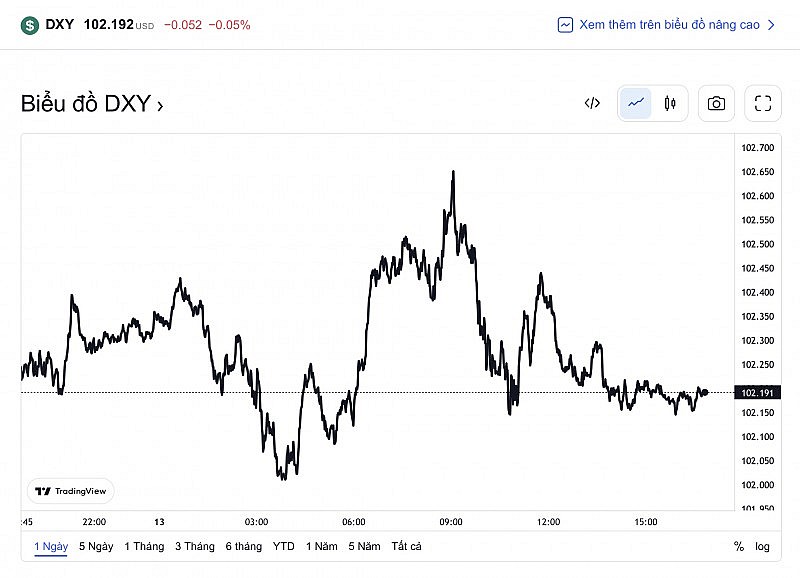
Task: Choose the 5 Năm time range
Action: tap(364, 546)
